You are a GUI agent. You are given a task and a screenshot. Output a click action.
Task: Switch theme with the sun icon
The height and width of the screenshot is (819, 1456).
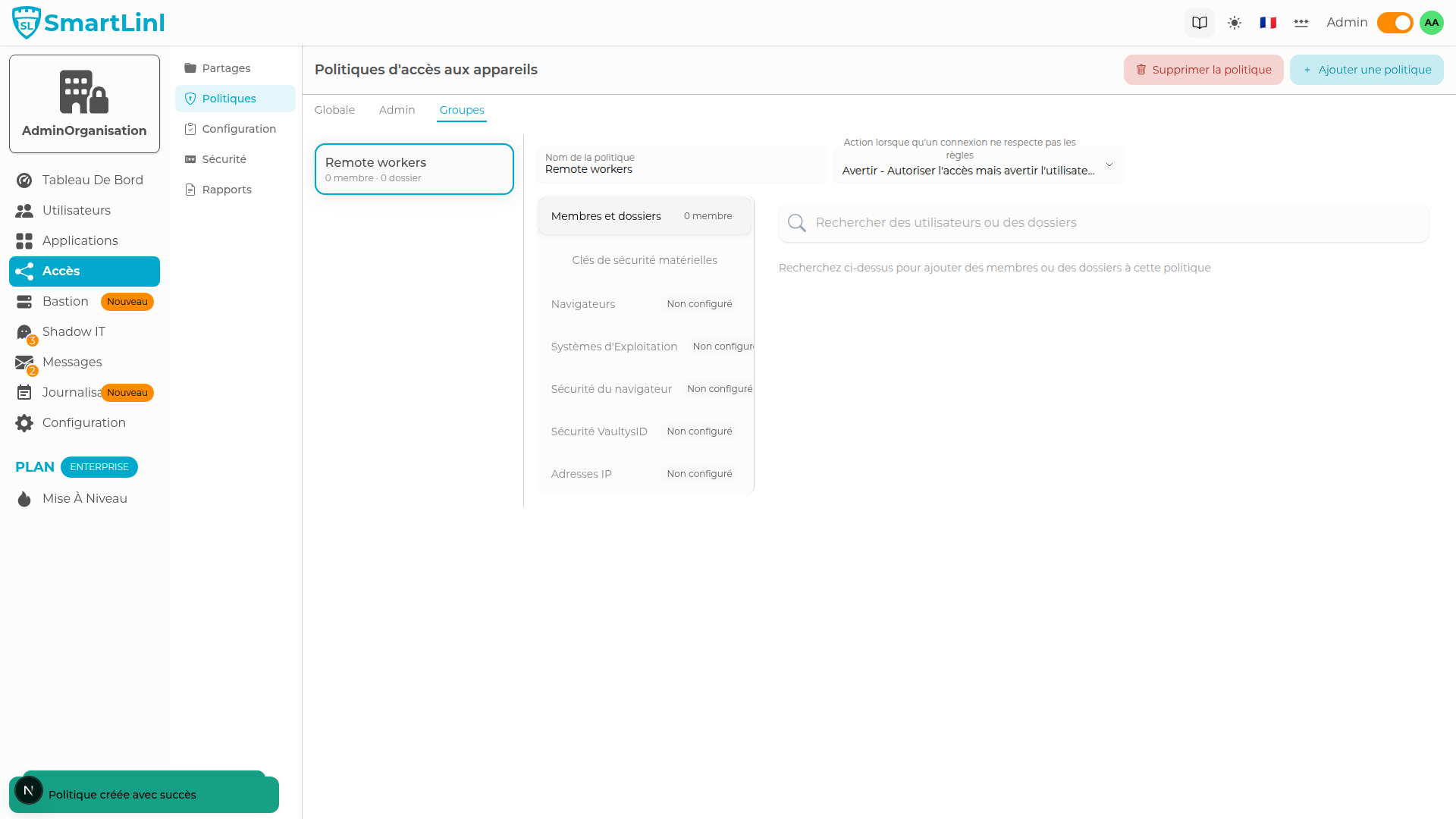pyautogui.click(x=1235, y=22)
